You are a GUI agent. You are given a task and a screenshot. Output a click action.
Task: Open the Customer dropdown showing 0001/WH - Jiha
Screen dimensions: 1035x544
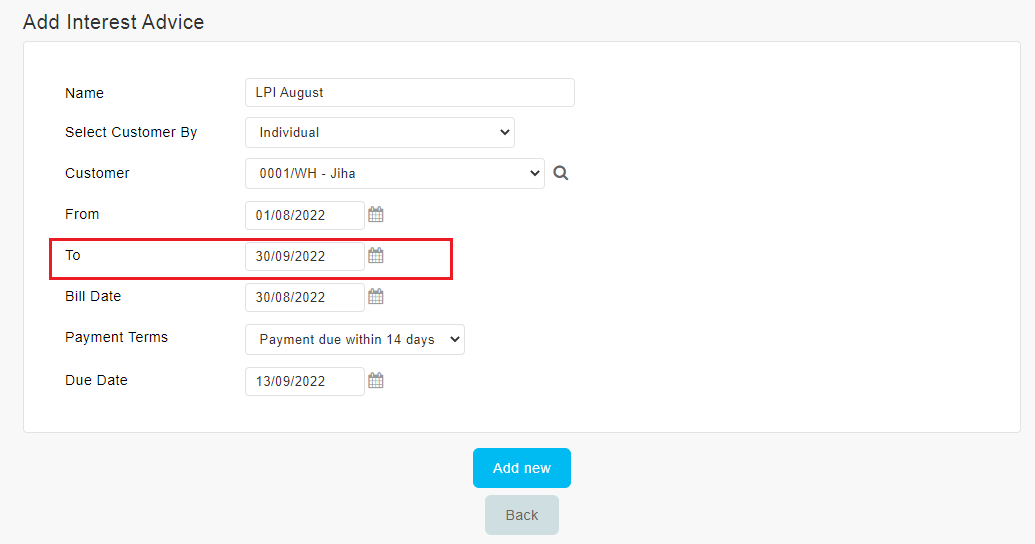[395, 174]
